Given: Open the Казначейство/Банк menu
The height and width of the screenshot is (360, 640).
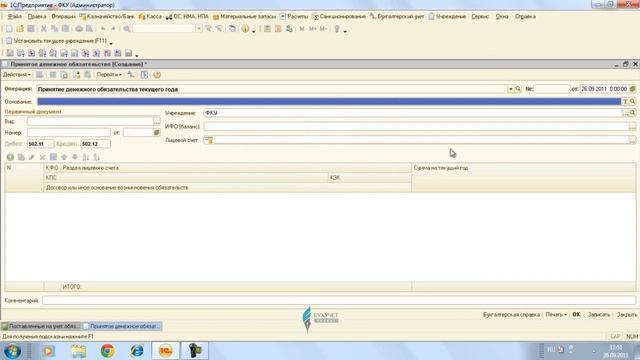Looking at the screenshot, I should click(x=107, y=17).
